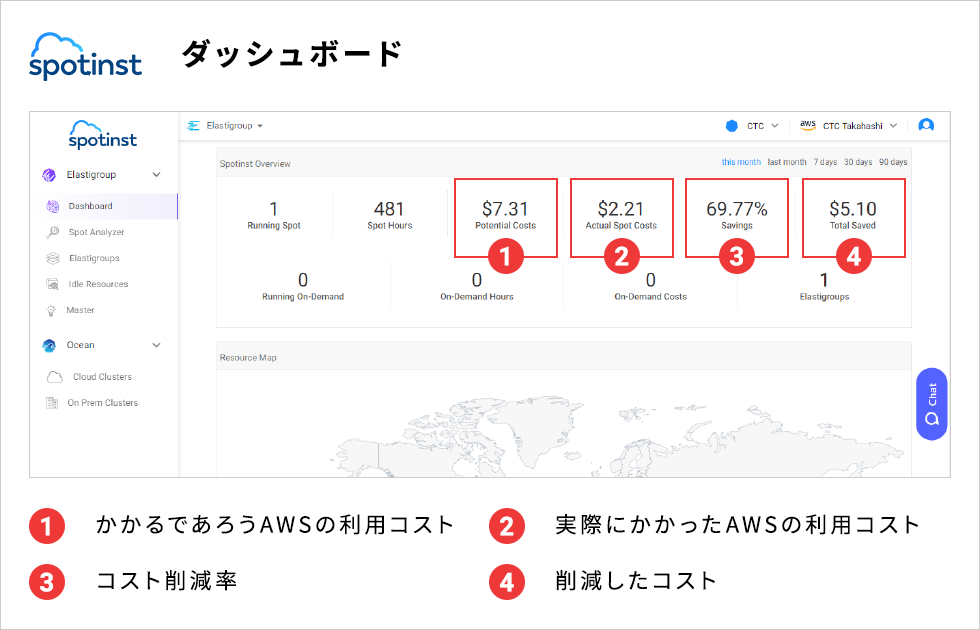980x630 pixels.
Task: Click the 69.77% Savings value
Action: pos(737,209)
